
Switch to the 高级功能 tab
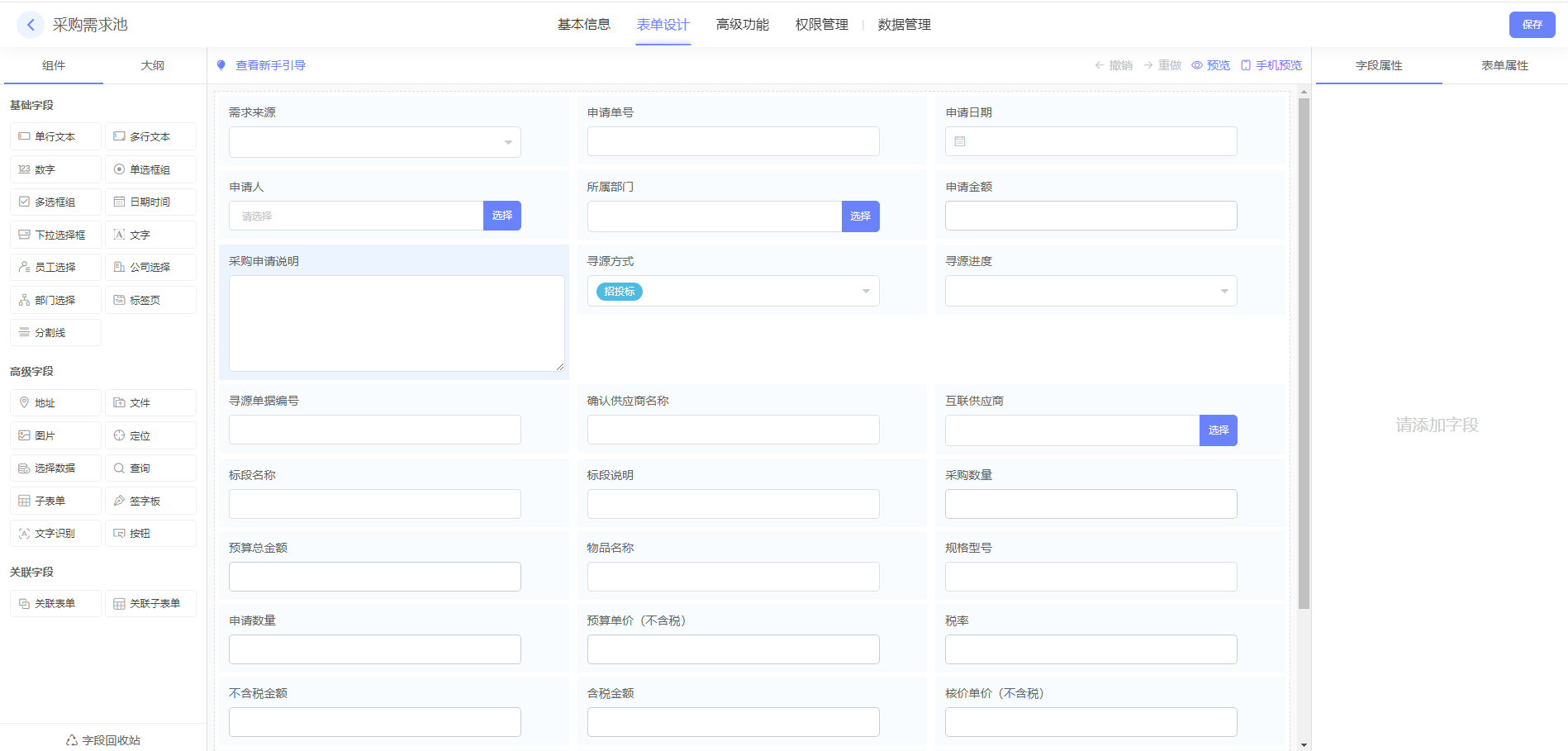tap(742, 25)
